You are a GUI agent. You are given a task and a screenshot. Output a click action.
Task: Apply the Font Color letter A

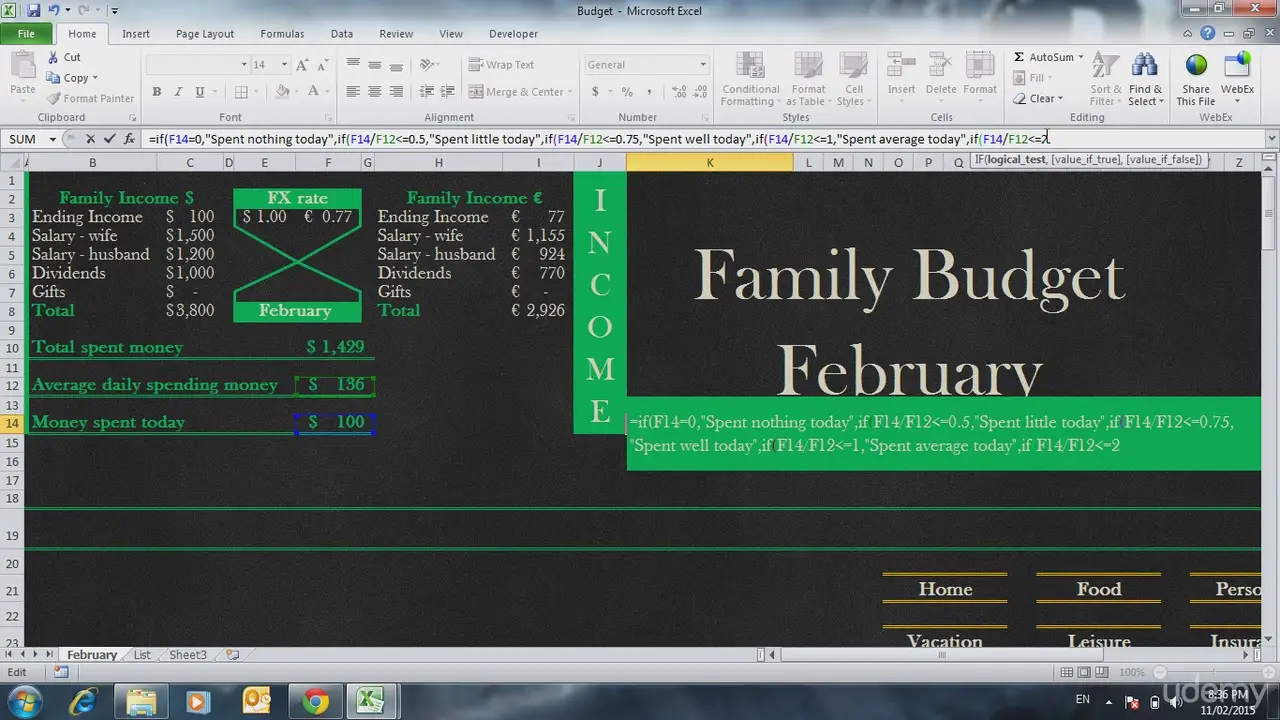pos(313,92)
